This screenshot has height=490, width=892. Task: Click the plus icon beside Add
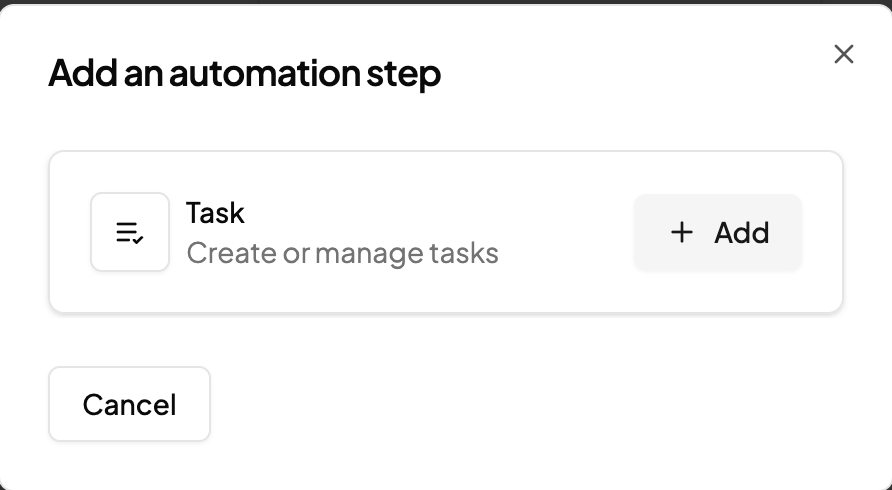(x=682, y=233)
